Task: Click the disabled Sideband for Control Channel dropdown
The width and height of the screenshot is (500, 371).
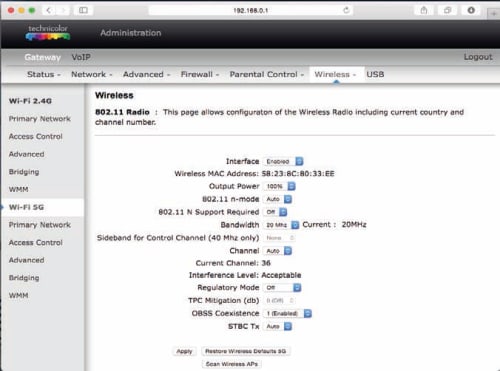Action: point(279,238)
